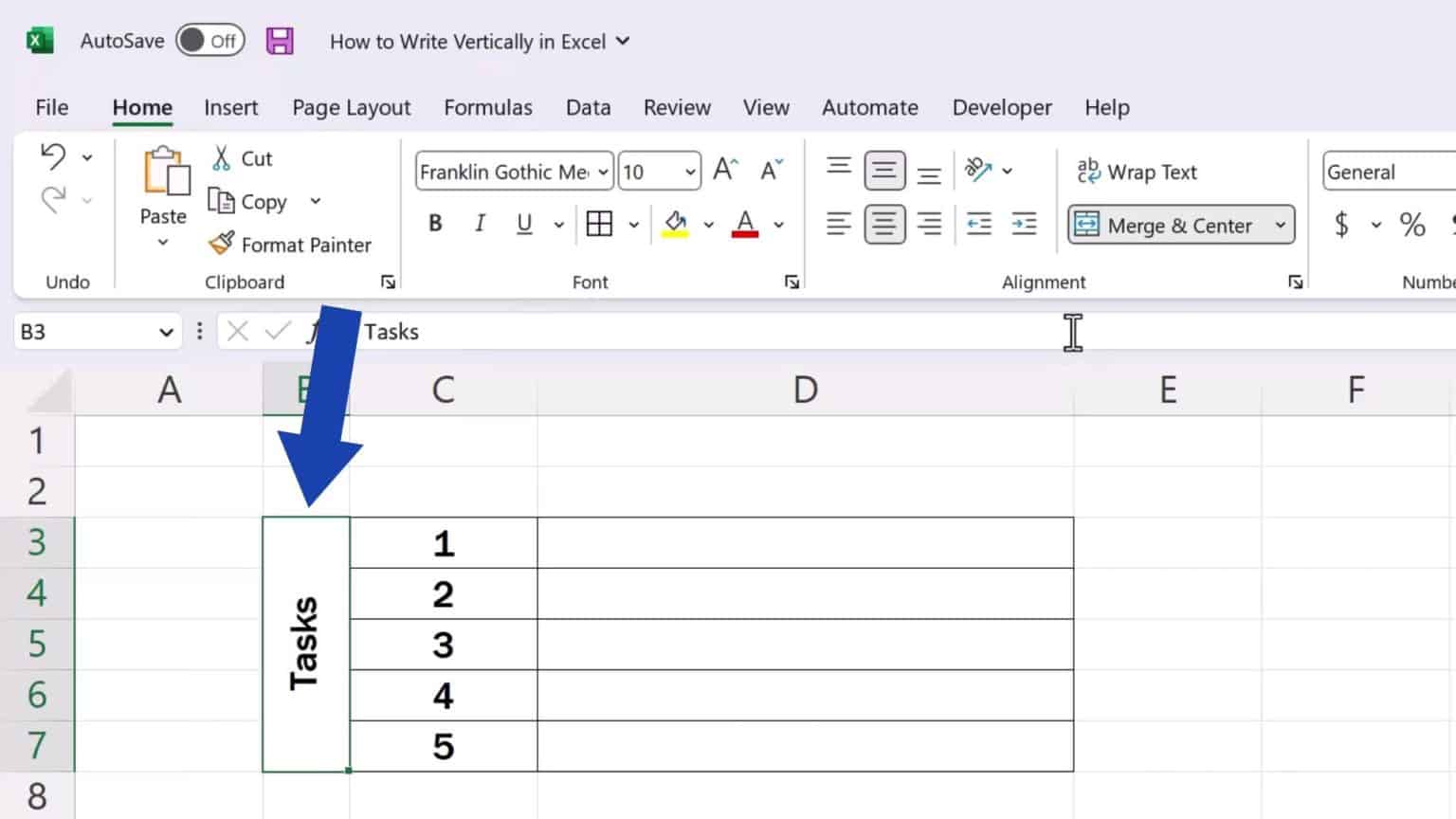The image size is (1456, 819).
Task: Click the Accounting Number Format dollar icon
Action: pos(1343,225)
